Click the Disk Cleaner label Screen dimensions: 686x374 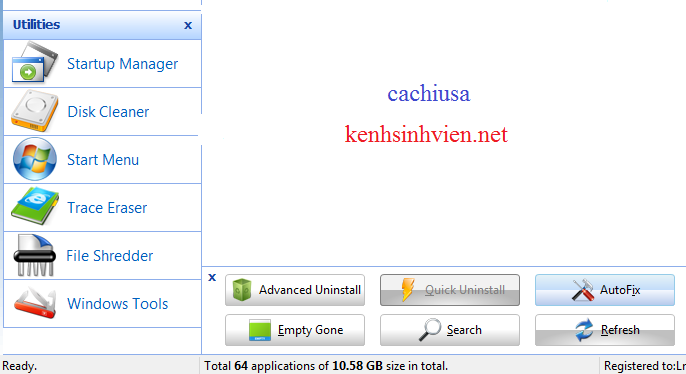click(108, 112)
